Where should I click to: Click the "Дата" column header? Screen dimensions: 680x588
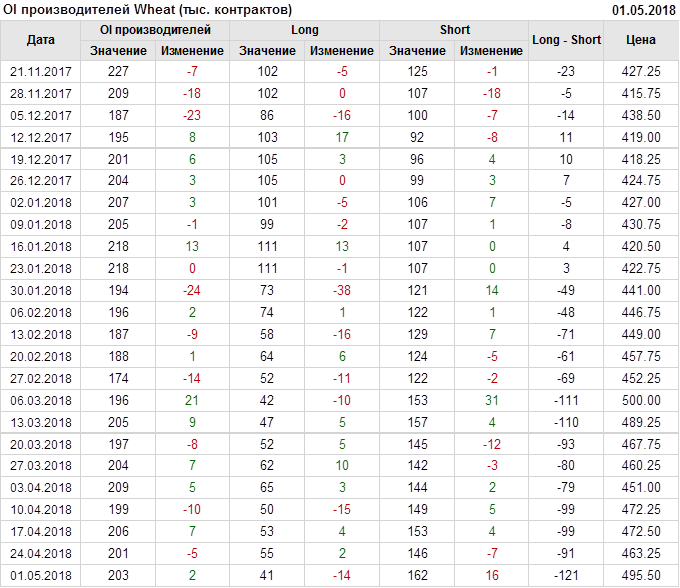coord(41,40)
